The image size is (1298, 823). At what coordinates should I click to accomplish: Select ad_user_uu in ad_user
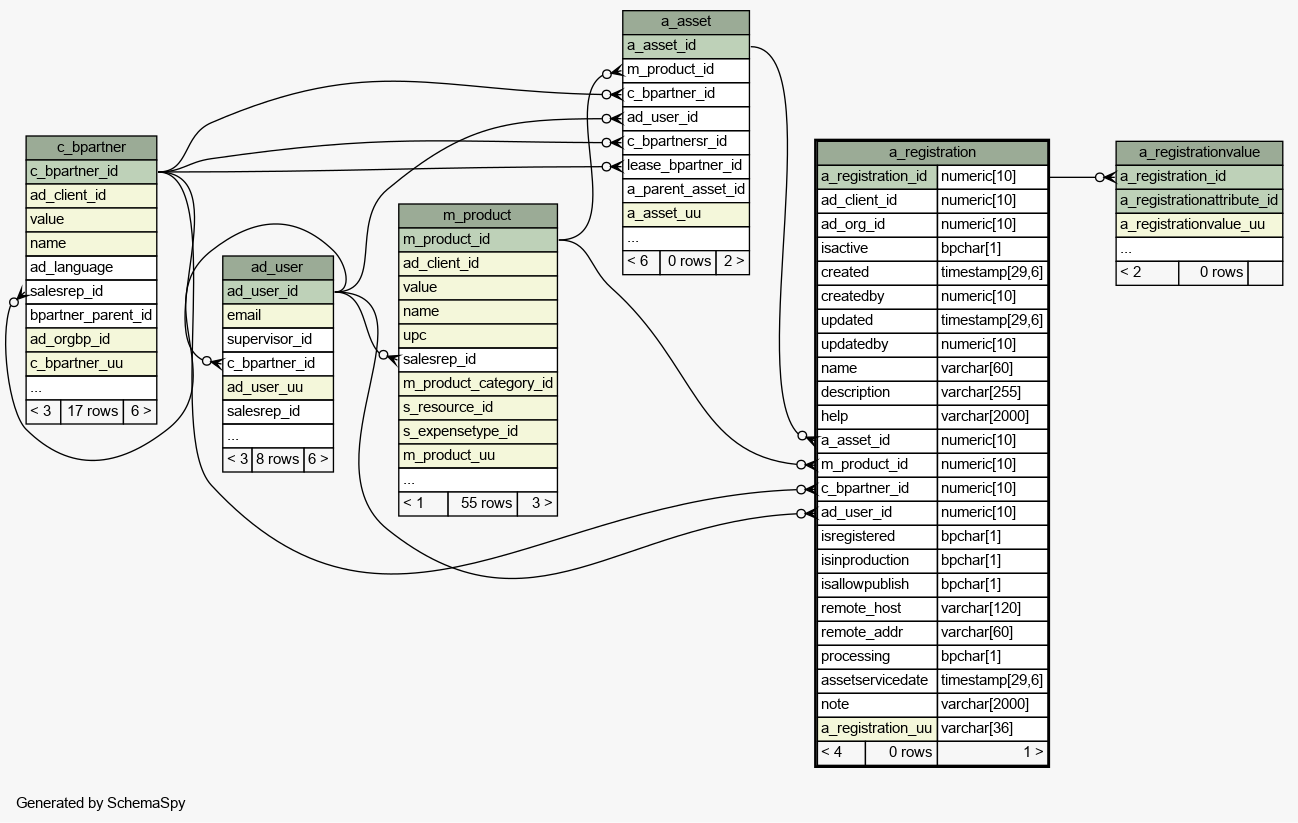click(x=277, y=388)
